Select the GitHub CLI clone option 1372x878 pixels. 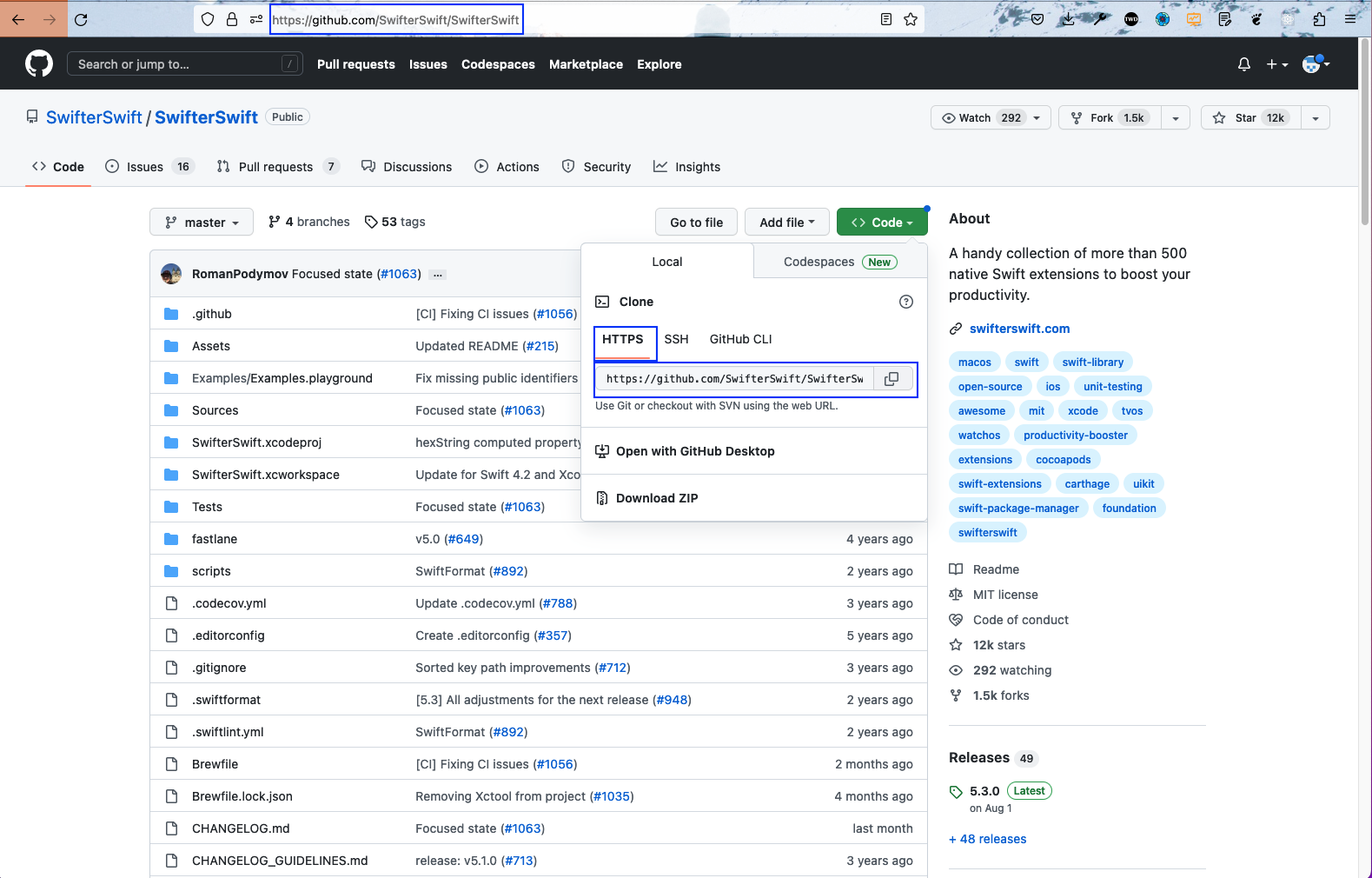740,339
